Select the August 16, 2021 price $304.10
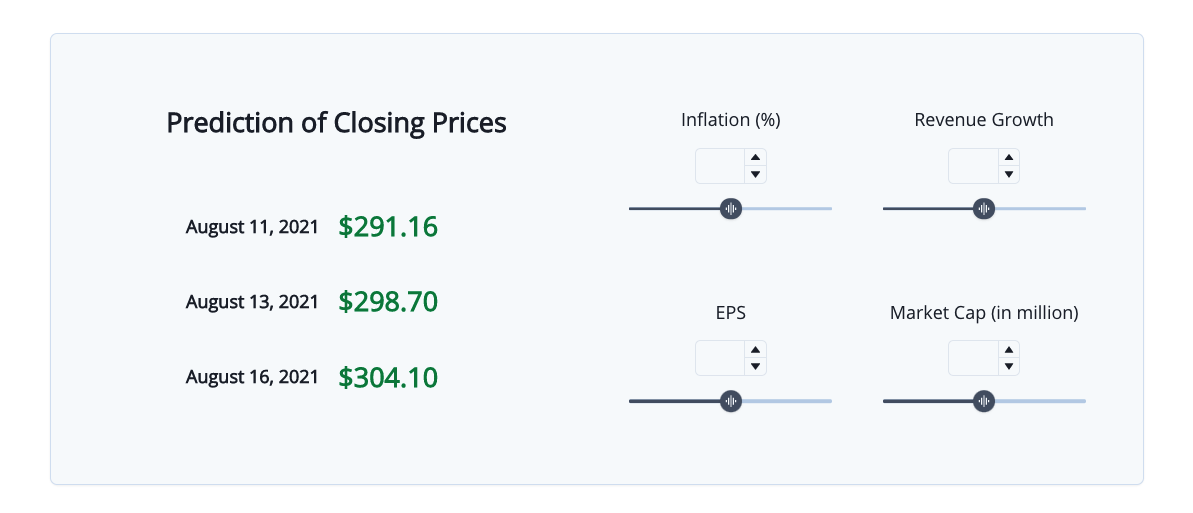The height and width of the screenshot is (513, 1193). (388, 377)
